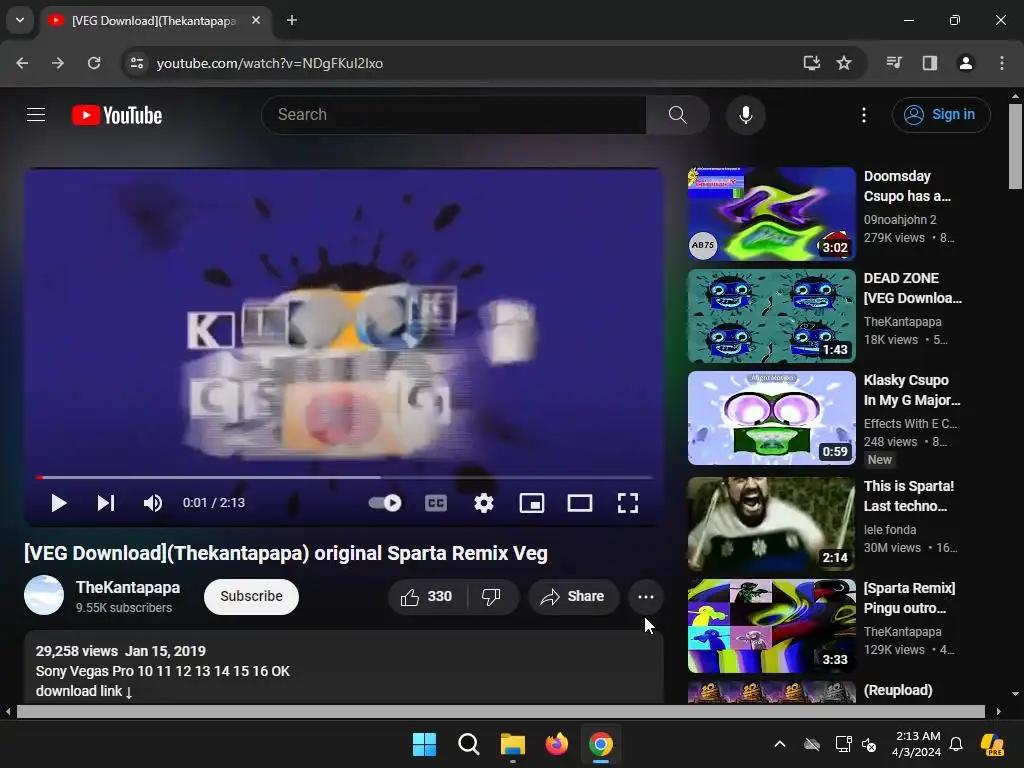Viewport: 1024px width, 768px height.
Task: Open Chrome profile icon
Action: [966, 63]
